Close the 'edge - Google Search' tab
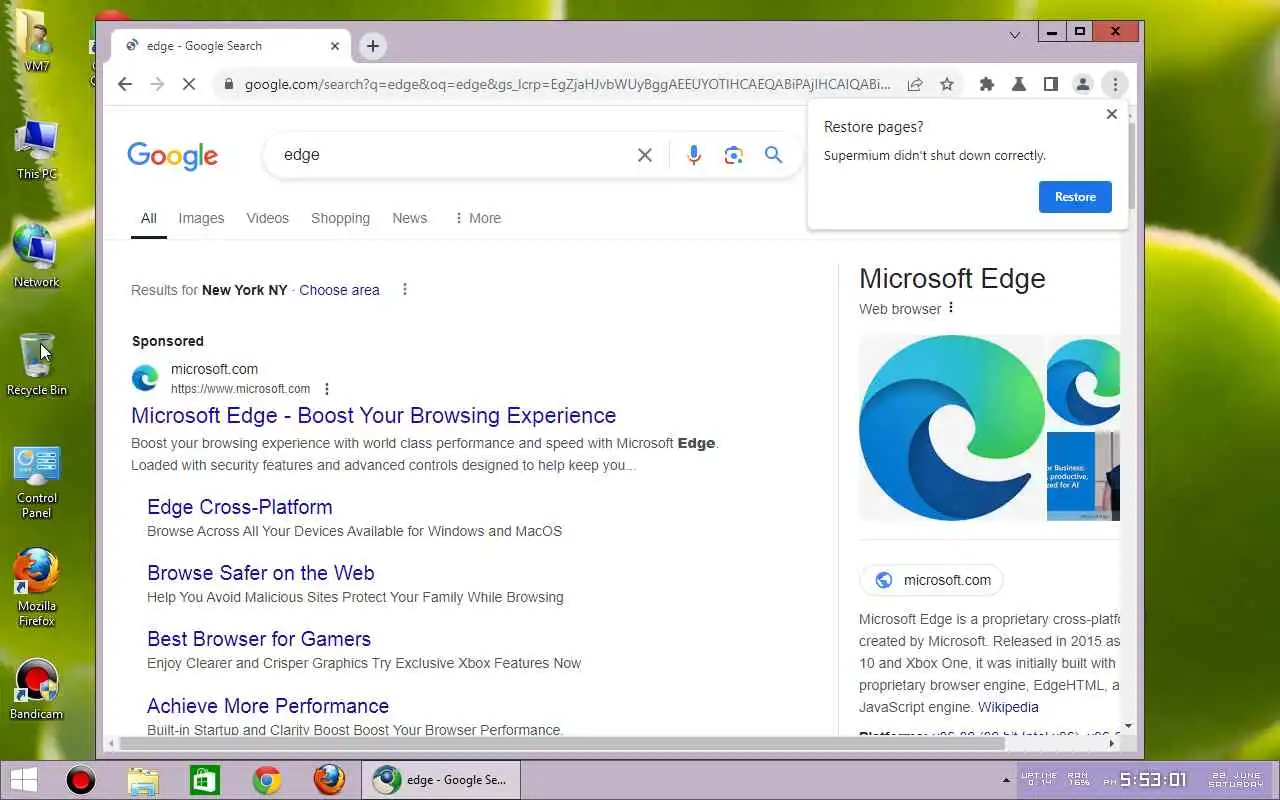Image resolution: width=1280 pixels, height=800 pixels. click(x=335, y=46)
